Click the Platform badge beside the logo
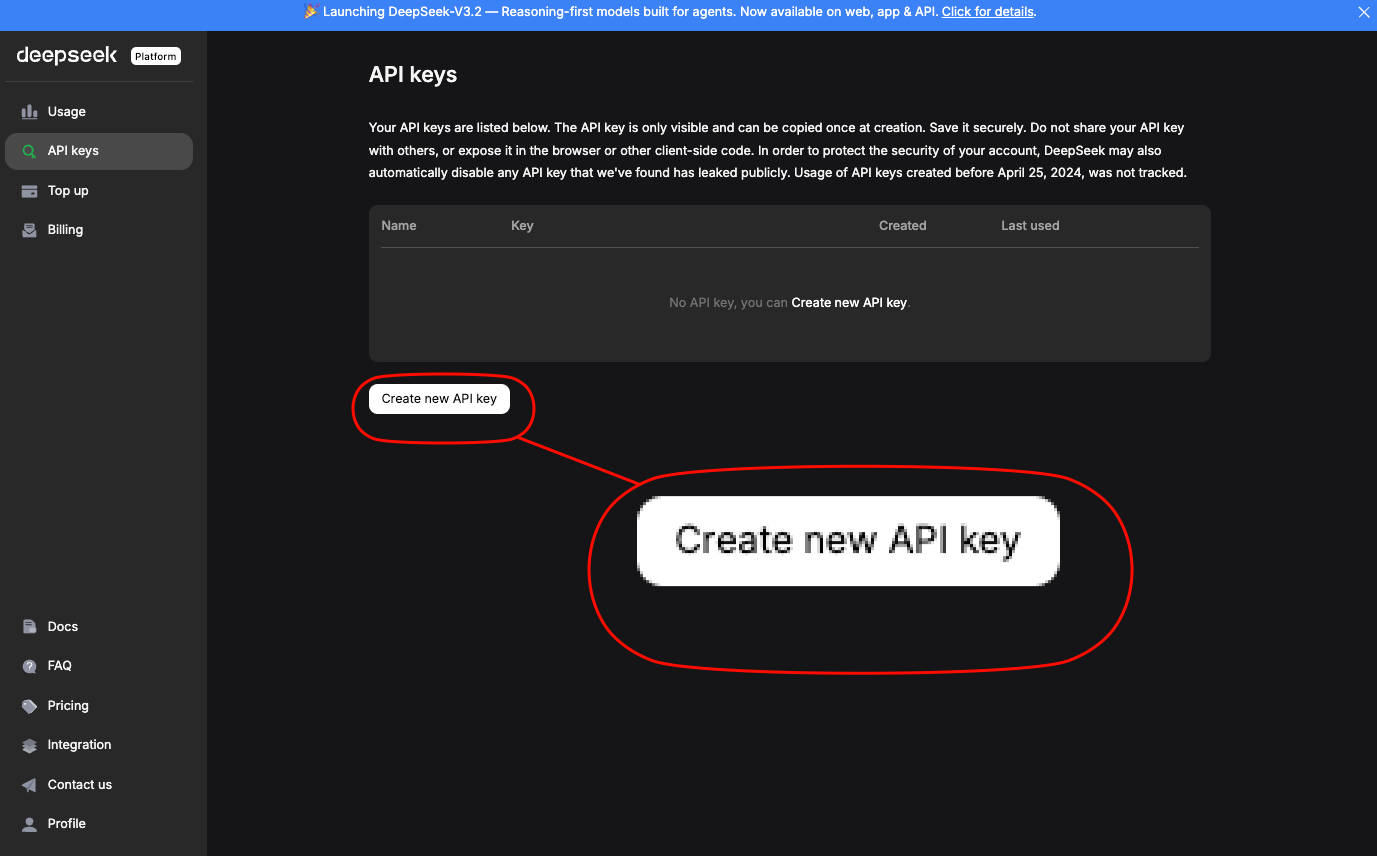This screenshot has height=856, width=1377. (156, 57)
